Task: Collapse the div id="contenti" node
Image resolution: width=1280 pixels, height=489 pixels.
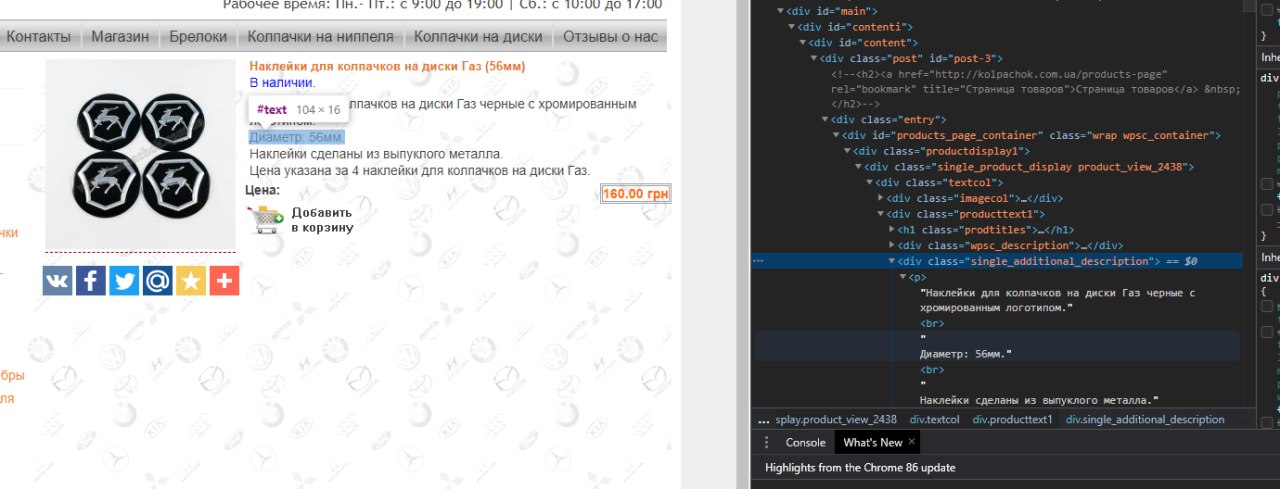Action: 792,27
